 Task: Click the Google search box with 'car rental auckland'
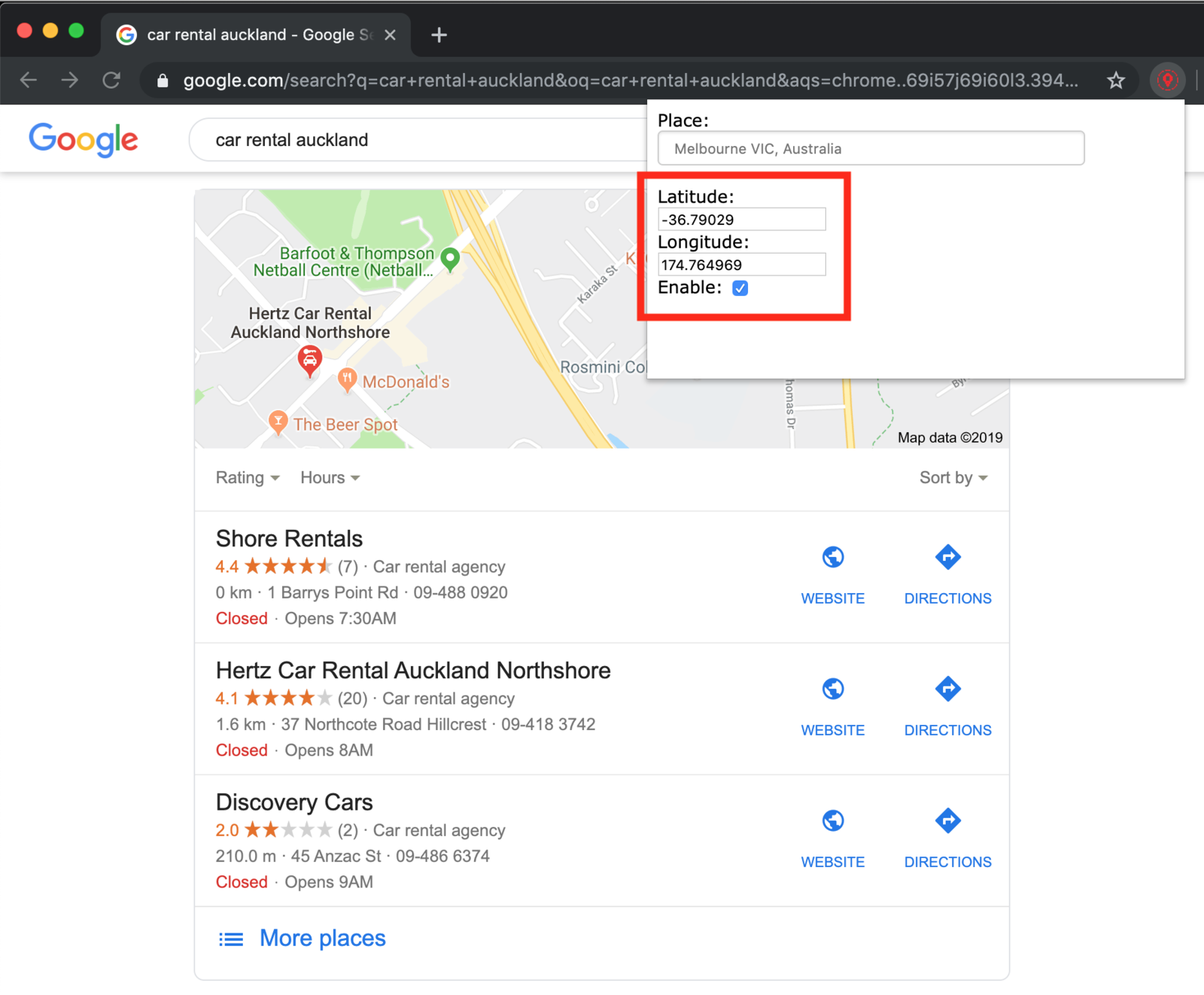click(418, 140)
